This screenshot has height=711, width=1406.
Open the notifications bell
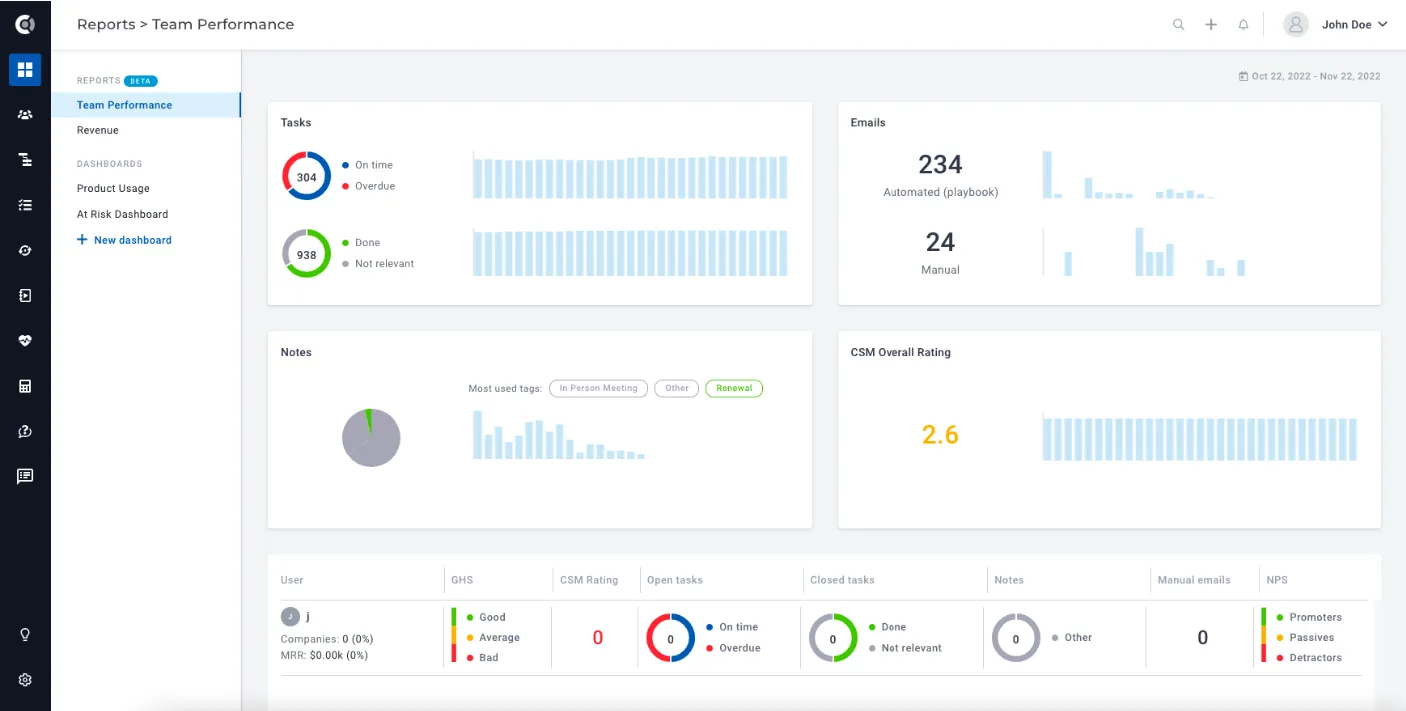click(1244, 25)
